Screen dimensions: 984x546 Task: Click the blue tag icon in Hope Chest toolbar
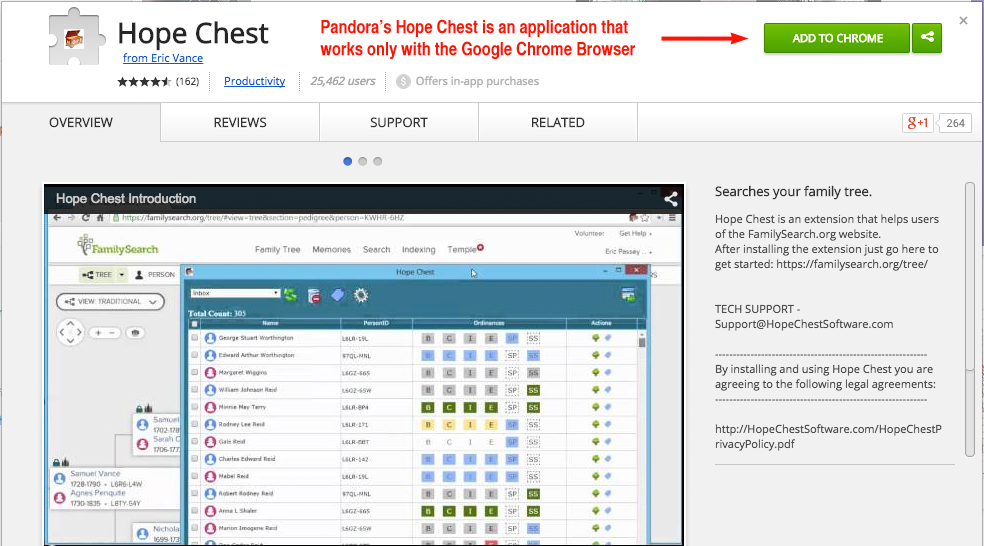coord(338,294)
